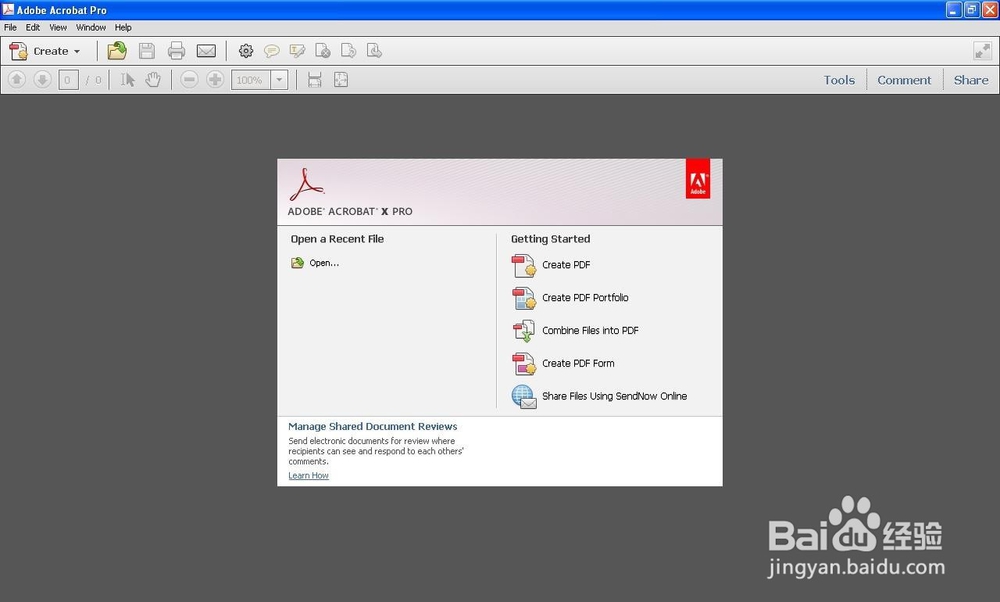
Task: Open the Tools pane
Action: 839,80
